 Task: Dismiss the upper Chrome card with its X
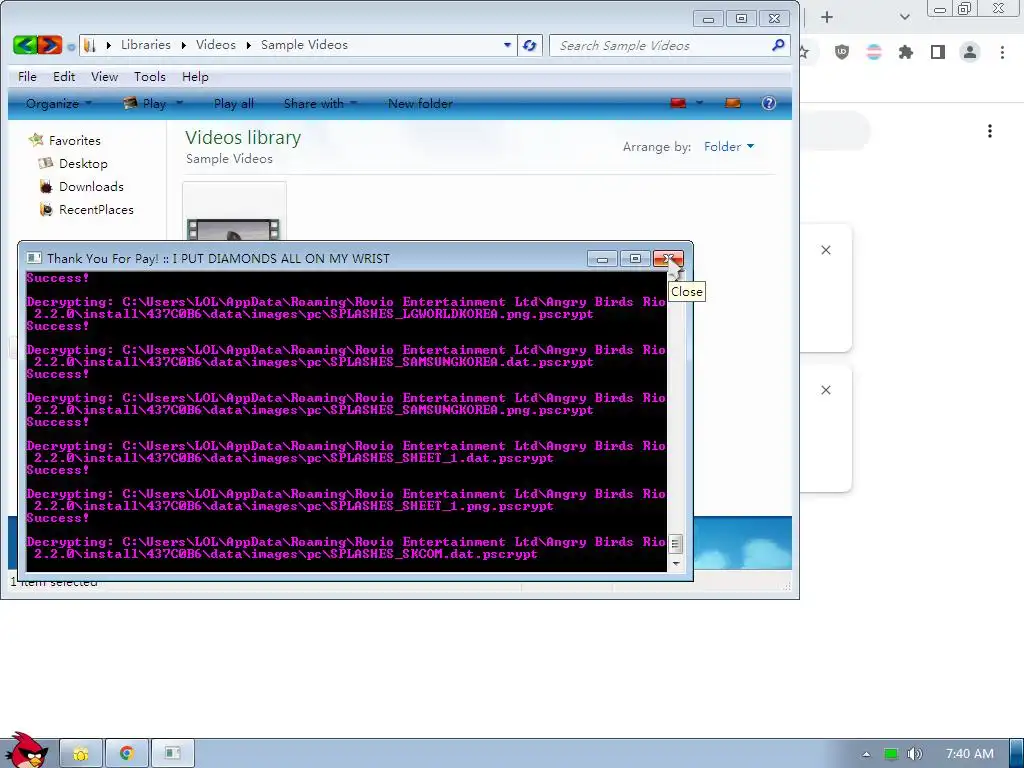click(x=825, y=250)
